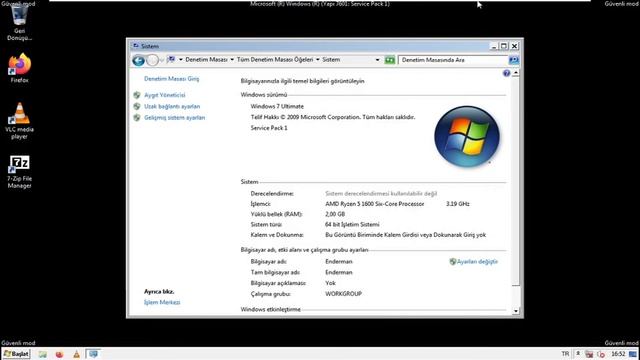640x360 pixels.
Task: Open the Uzak bağlantı ayarları link
Action: pos(172,106)
